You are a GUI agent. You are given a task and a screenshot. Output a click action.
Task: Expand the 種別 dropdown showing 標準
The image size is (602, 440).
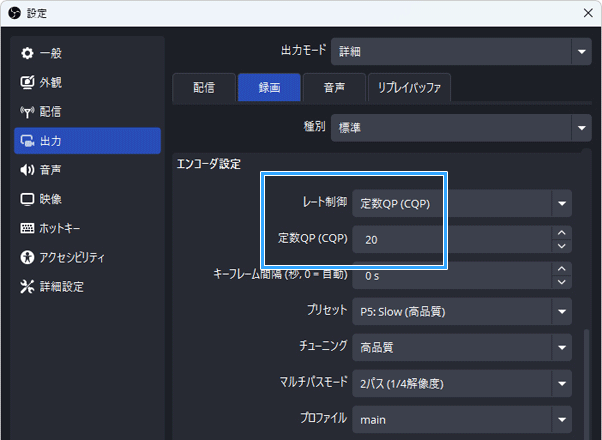[x=461, y=127]
